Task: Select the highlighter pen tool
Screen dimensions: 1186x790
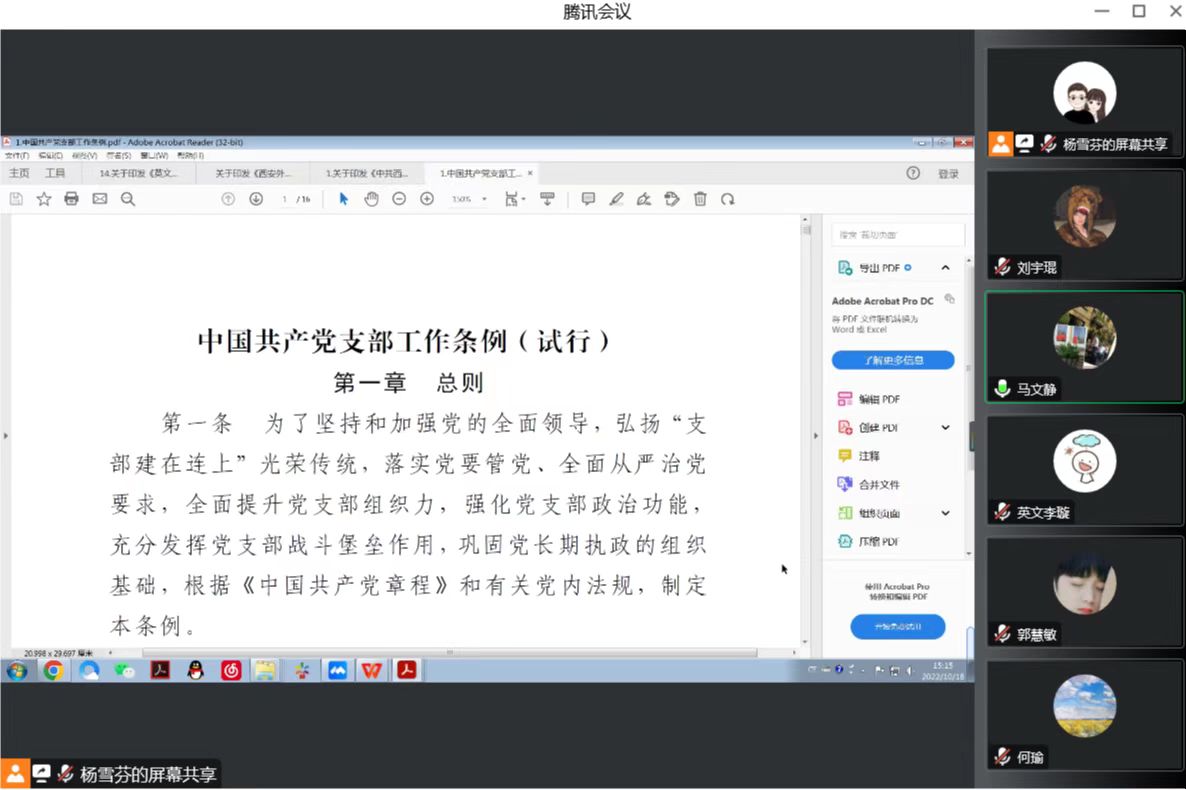Action: pyautogui.click(x=616, y=199)
